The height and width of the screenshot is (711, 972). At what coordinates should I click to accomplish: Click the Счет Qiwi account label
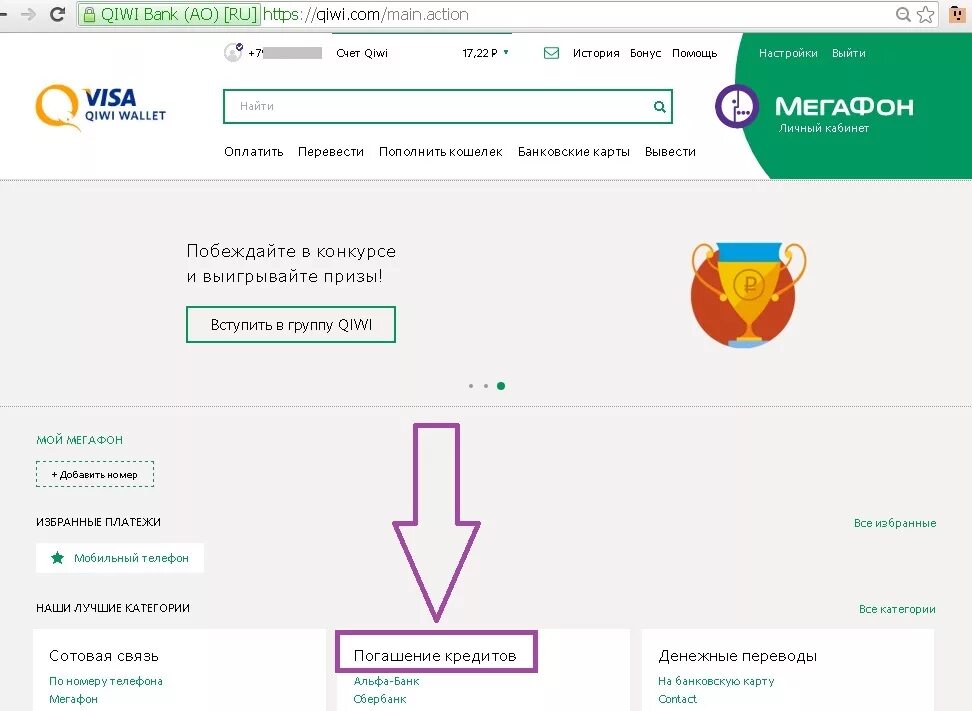[x=362, y=53]
